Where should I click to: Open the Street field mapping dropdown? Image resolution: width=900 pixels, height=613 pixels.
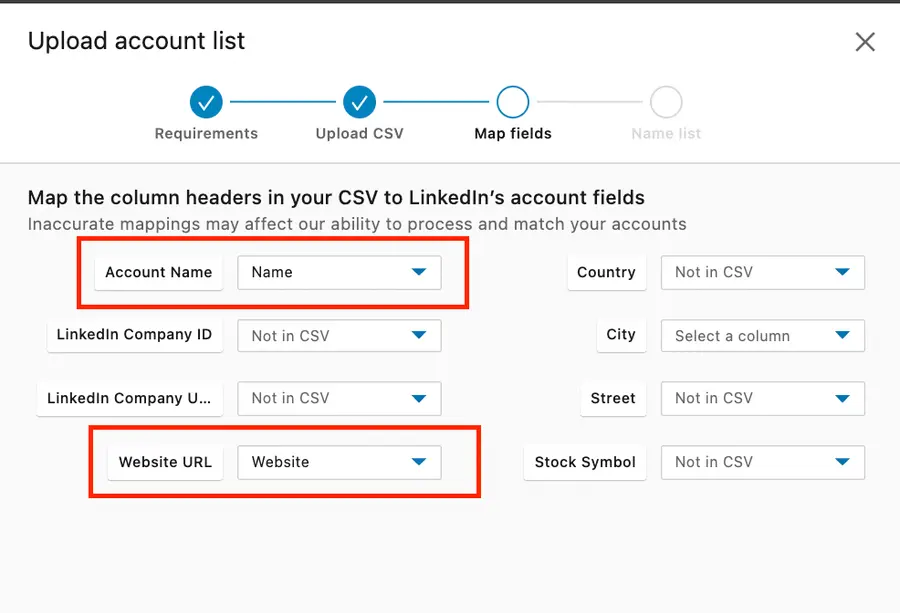click(x=762, y=398)
